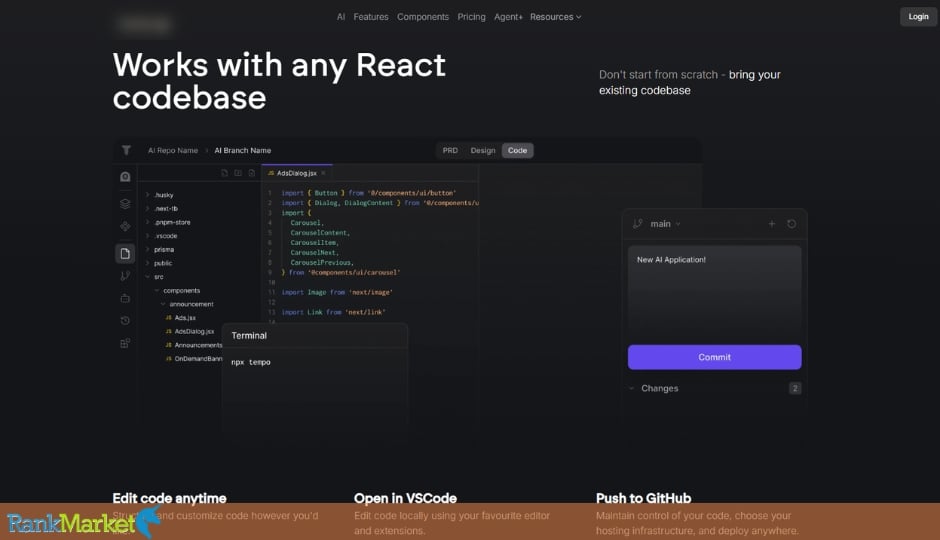Click the Open in VSCode heading
This screenshot has width=940, height=540.
(405, 498)
